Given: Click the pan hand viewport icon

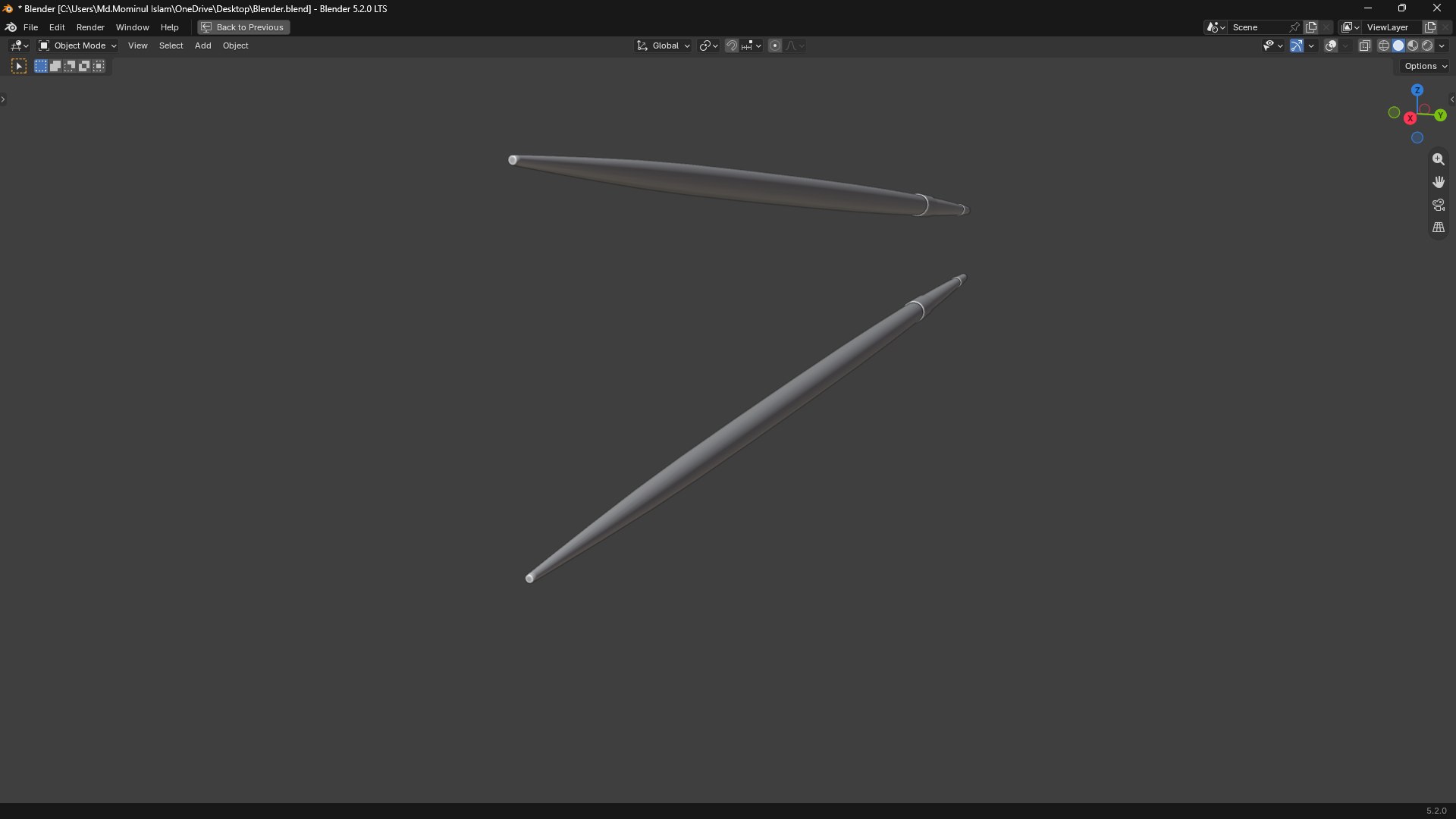Looking at the screenshot, I should pos(1438,182).
